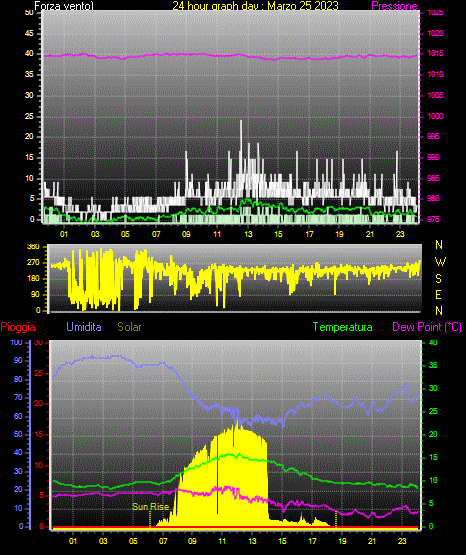Click the 'W' wind direction letter
The width and height of the screenshot is (466, 555).
(440, 262)
